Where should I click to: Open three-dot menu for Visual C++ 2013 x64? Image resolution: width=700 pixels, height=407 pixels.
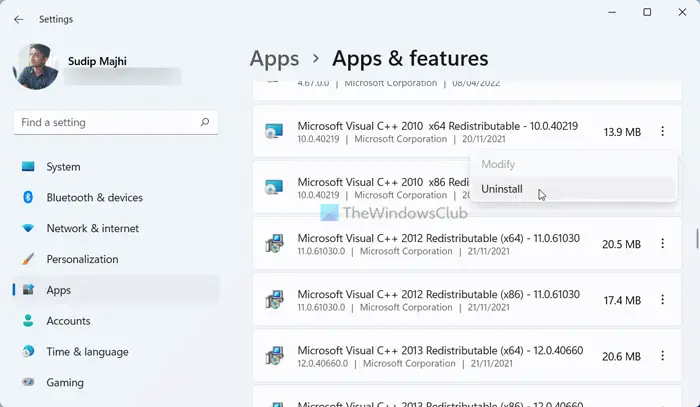point(662,356)
